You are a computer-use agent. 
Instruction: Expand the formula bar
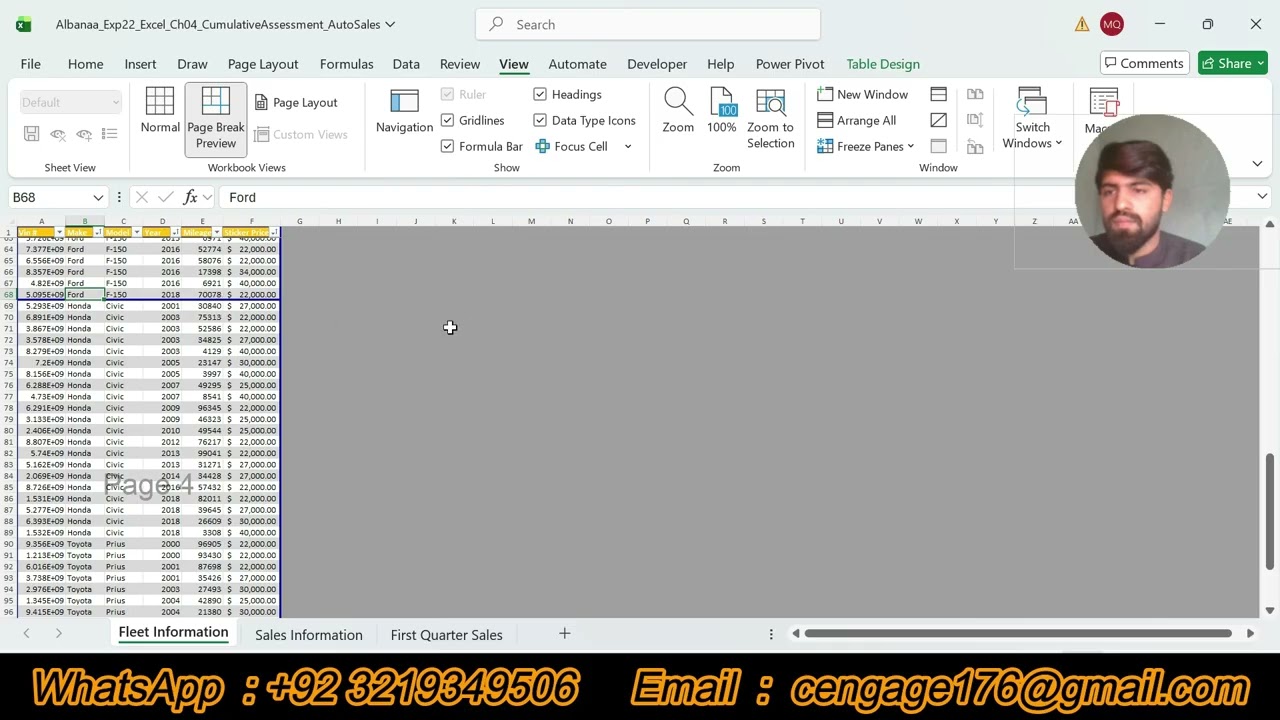1262,197
